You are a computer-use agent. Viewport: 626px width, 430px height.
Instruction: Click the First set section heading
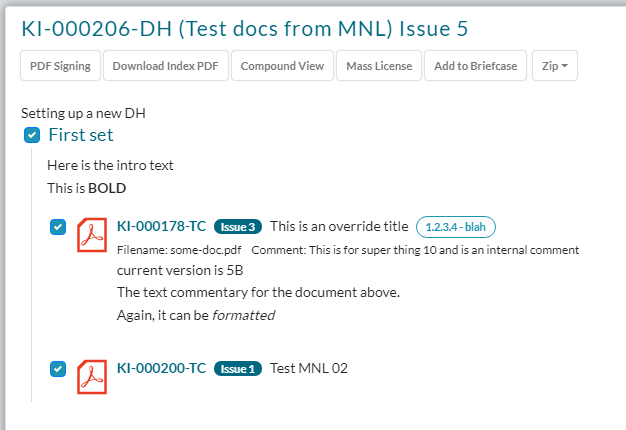point(81,135)
